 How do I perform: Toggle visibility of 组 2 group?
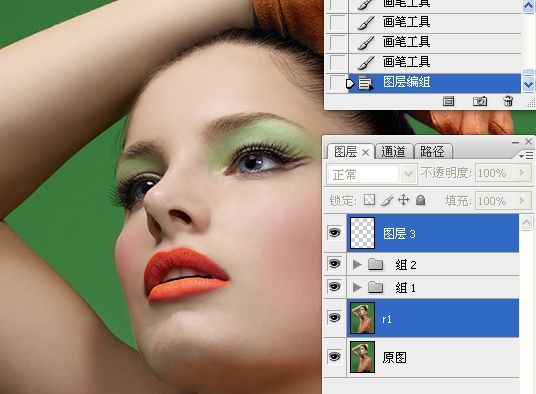(335, 264)
